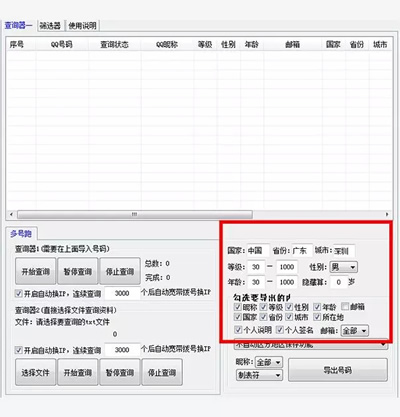Enable the 邮箱 export checkbox
Screen dimensions: 400x417
click(x=345, y=306)
